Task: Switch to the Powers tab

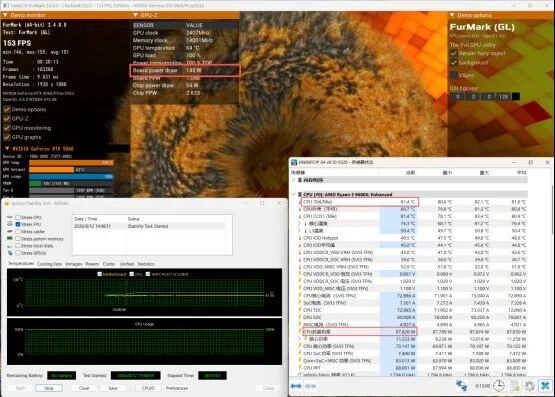Action: pyautogui.click(x=92, y=264)
